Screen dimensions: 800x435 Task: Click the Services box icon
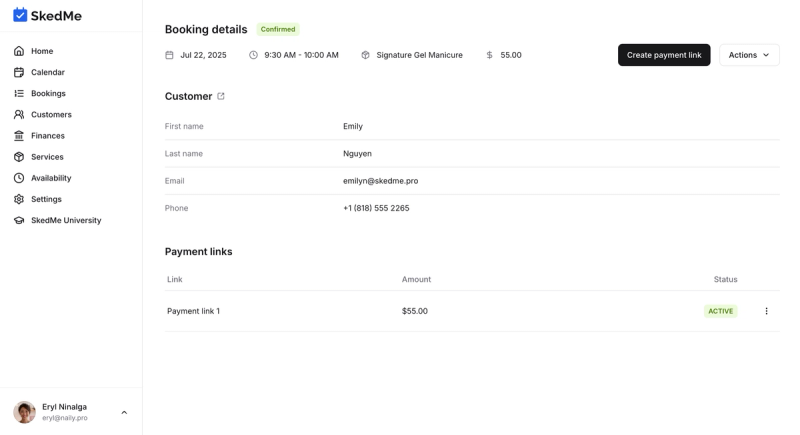coord(19,157)
